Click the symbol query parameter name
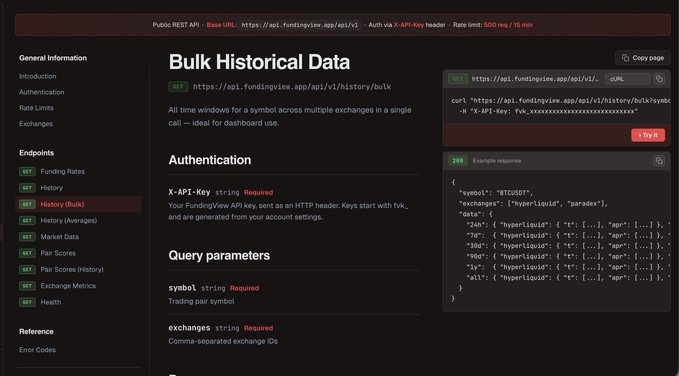Image resolution: width=679 pixels, height=376 pixels. (182, 288)
